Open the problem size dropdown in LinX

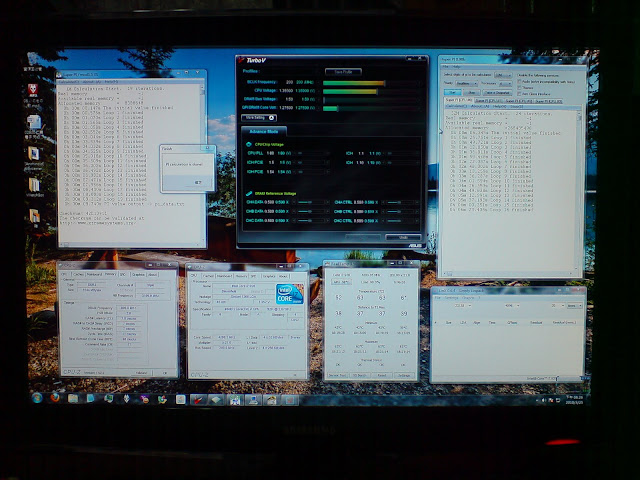coord(462,305)
